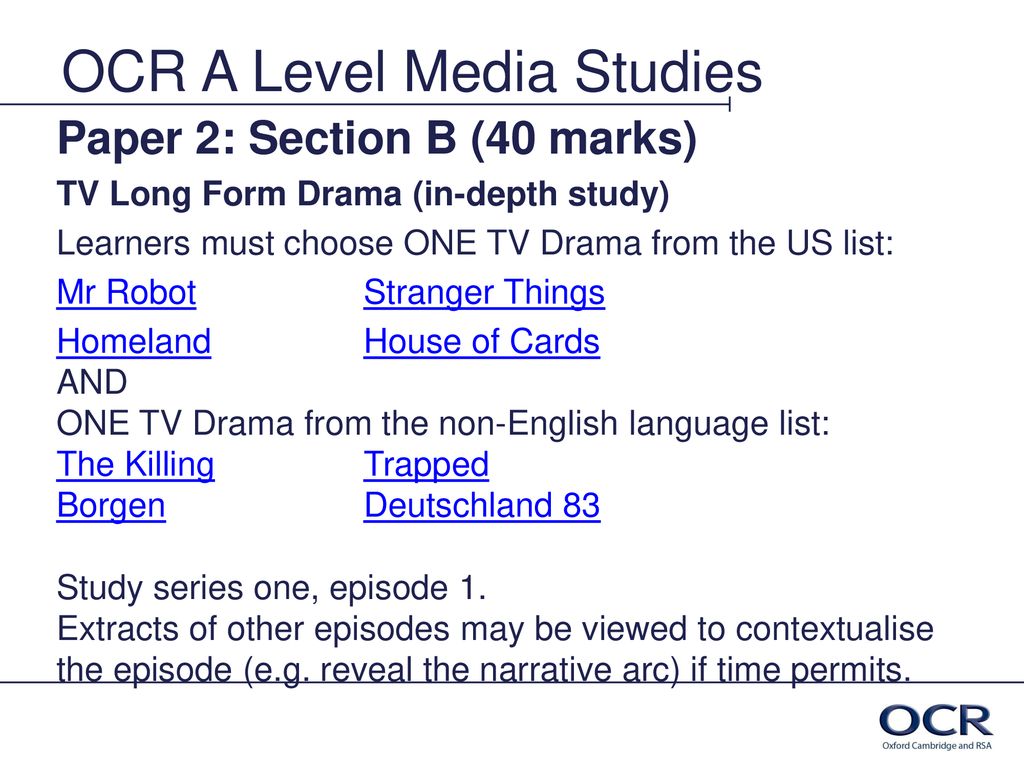Click the OCR logo in the corner
The width and height of the screenshot is (1024, 768).
935,720
